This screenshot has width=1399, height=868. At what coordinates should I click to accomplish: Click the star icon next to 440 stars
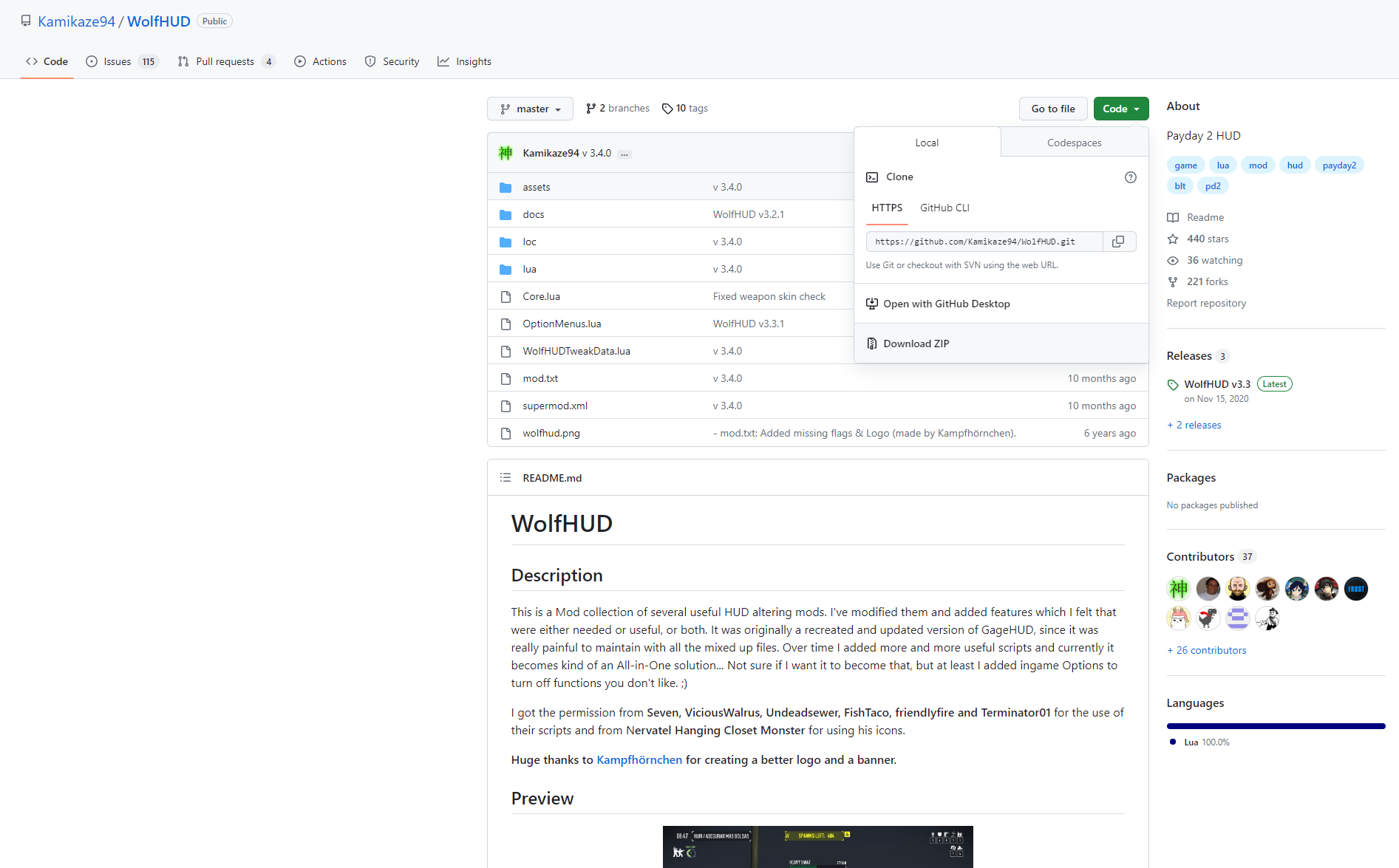[x=1173, y=239]
